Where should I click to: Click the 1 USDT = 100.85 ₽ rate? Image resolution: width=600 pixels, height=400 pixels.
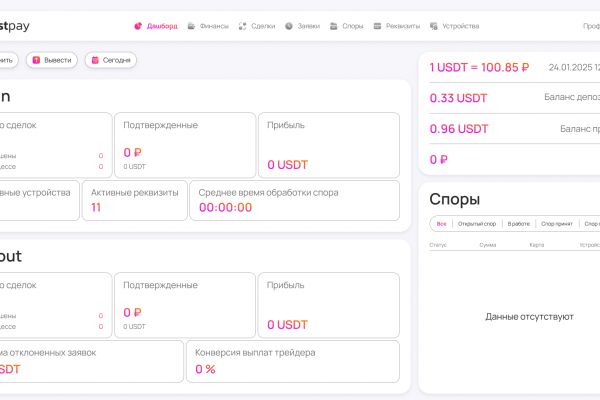[479, 68]
